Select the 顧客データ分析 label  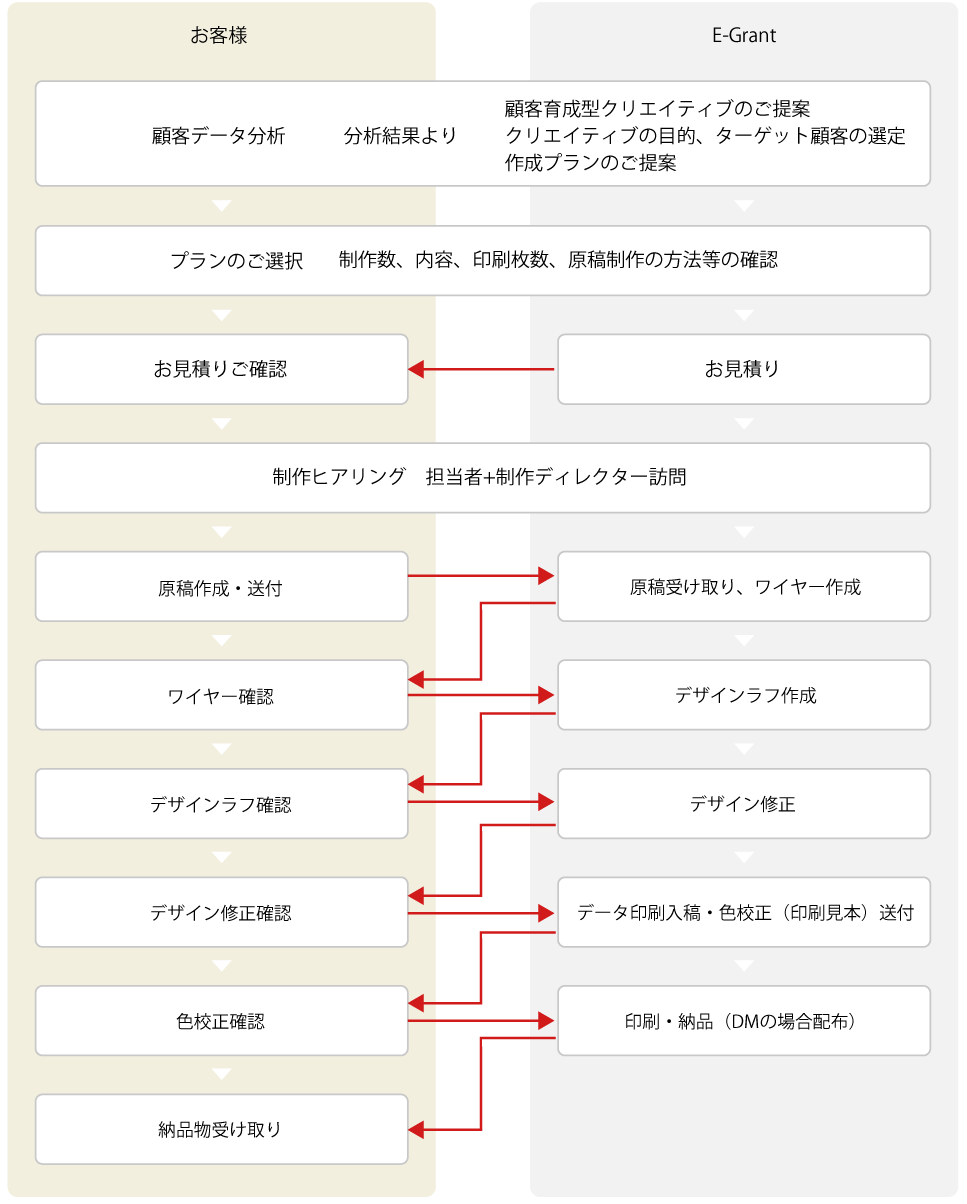(x=219, y=136)
